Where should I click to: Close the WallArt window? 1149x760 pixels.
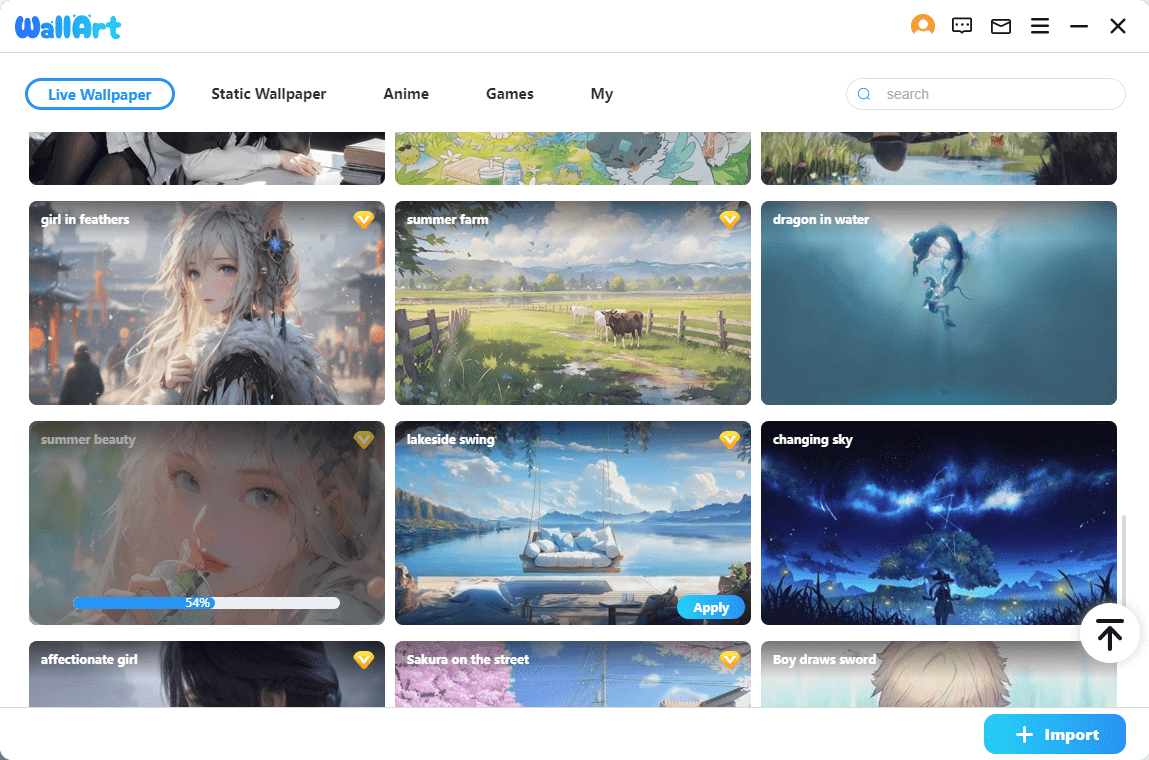point(1117,26)
